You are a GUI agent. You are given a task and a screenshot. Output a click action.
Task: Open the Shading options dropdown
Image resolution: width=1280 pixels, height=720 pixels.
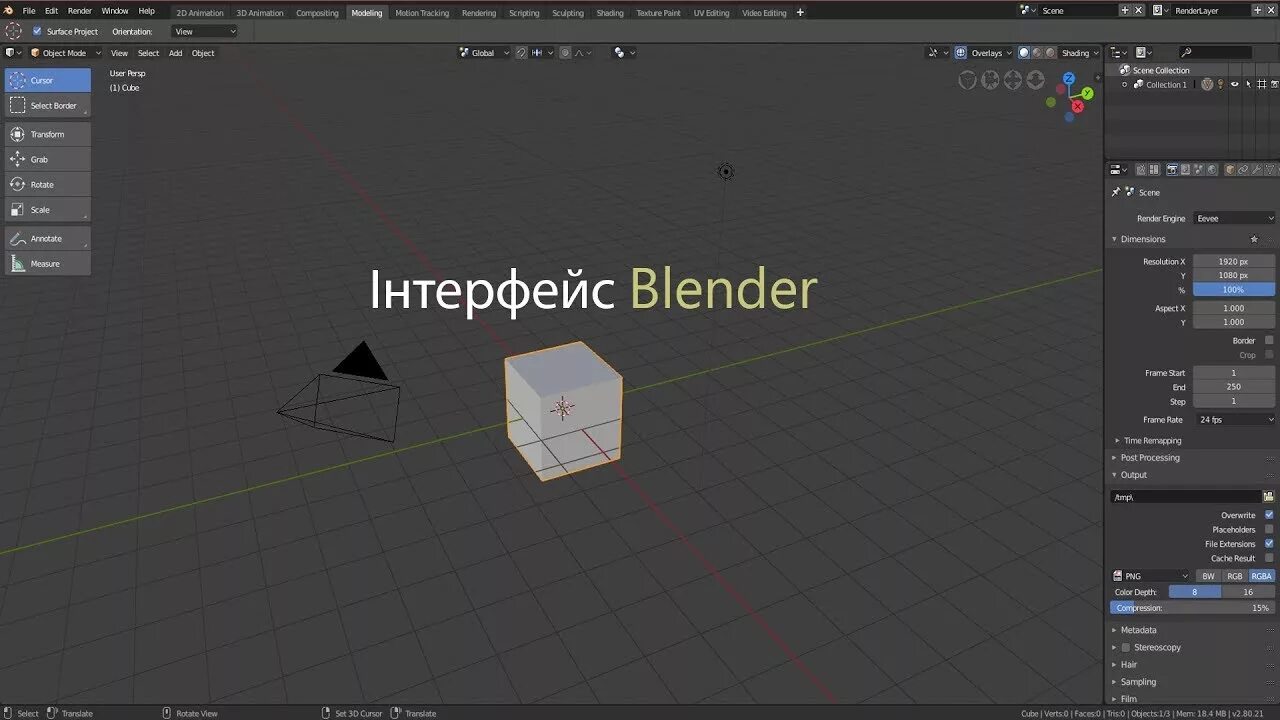click(1080, 53)
